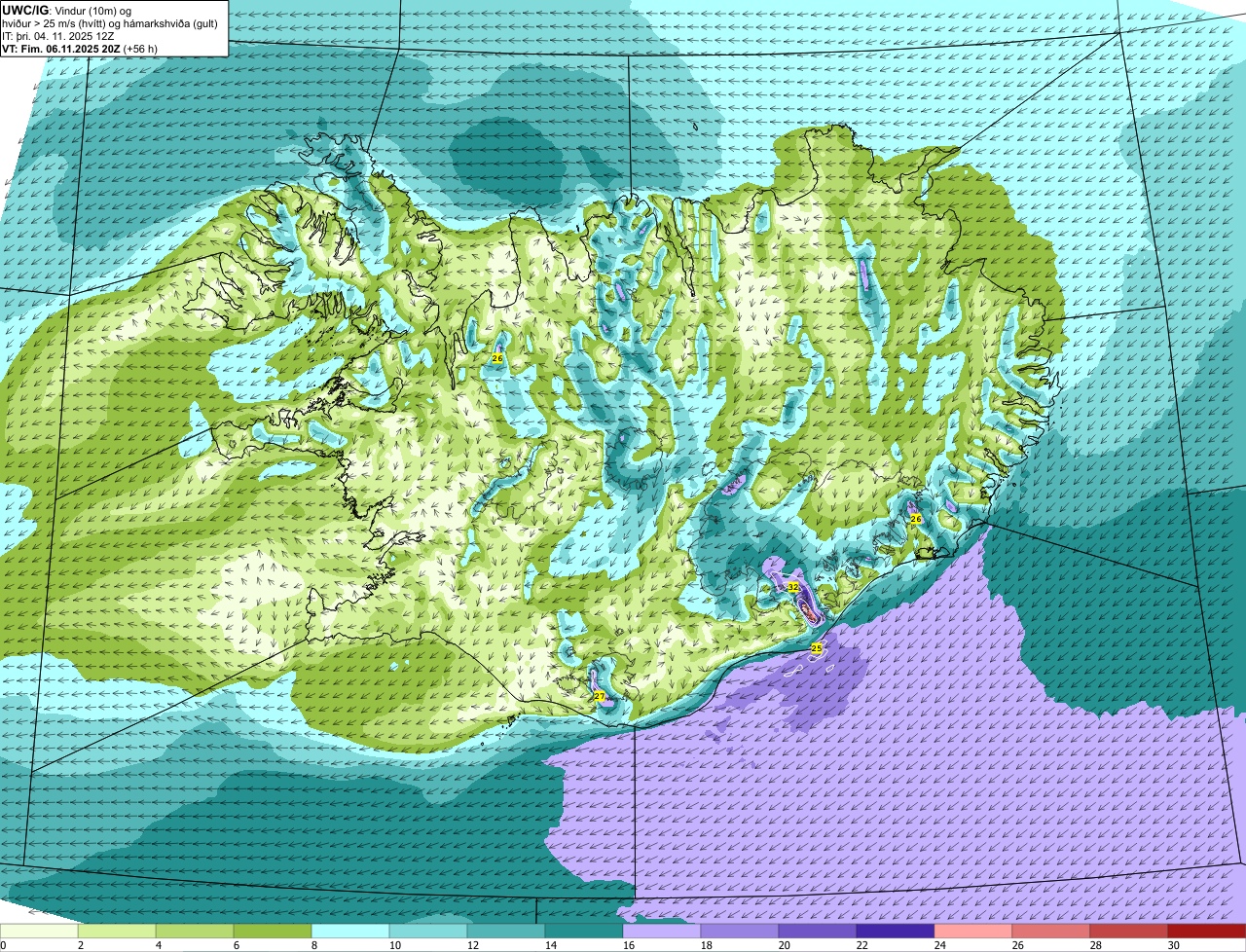Pick the 28–30 m/s red legend swatch
The image size is (1246, 952).
1129,931
